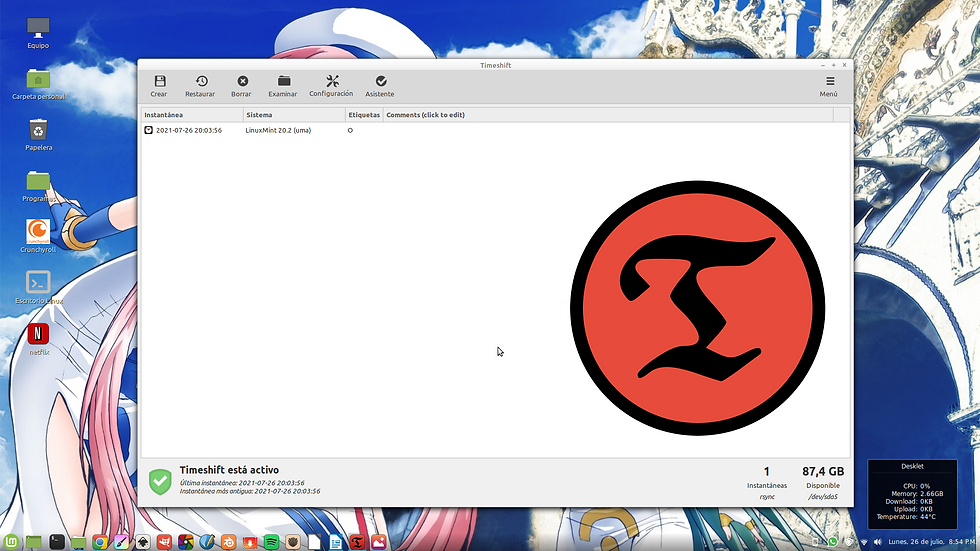Open Examinar to browse snapshot files
980x551 pixels.
283,86
